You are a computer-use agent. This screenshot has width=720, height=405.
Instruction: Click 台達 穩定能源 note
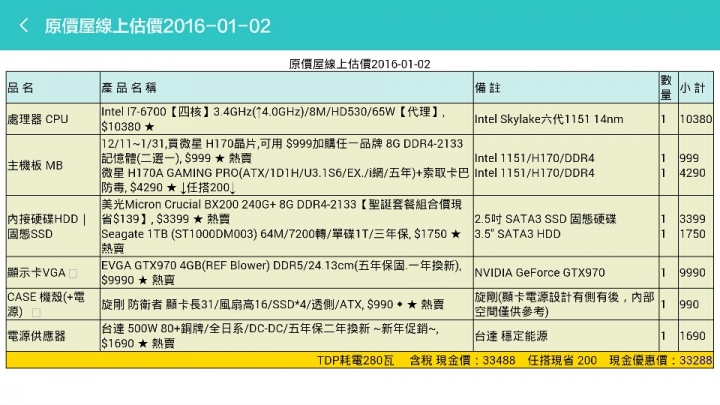(x=511, y=336)
